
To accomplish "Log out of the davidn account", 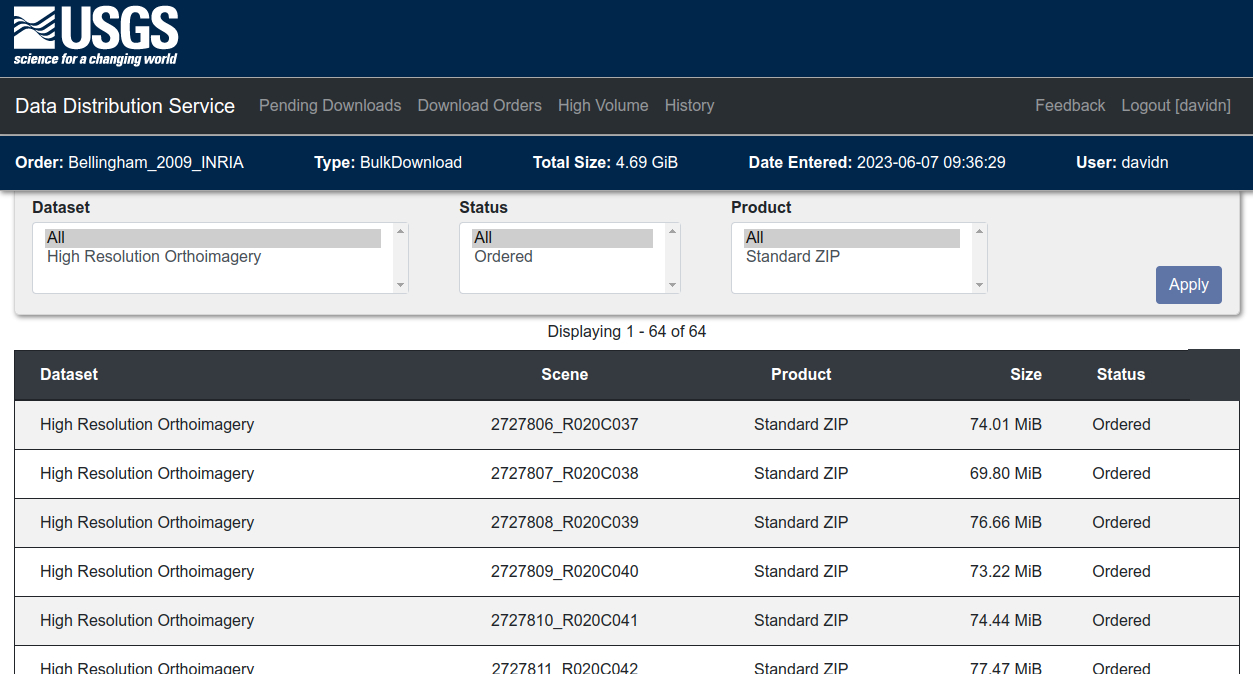I will (x=1175, y=106).
